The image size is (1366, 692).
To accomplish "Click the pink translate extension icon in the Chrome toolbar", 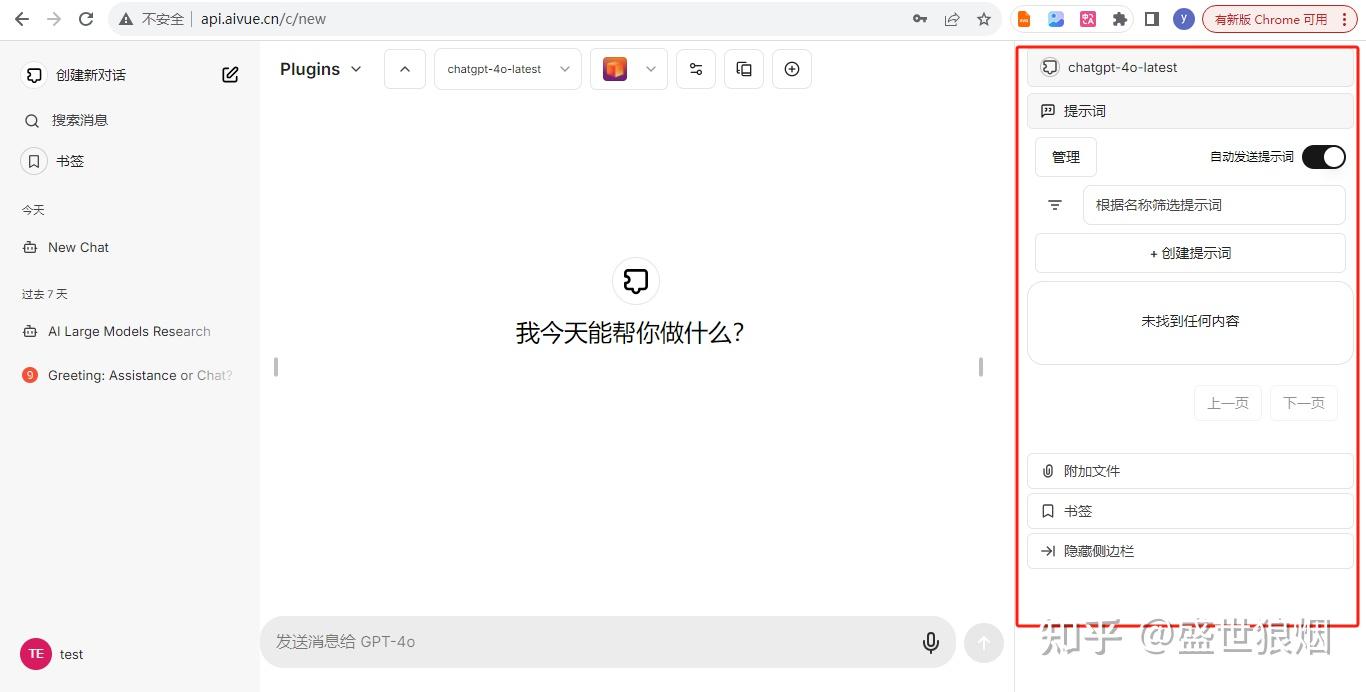I will [1088, 19].
